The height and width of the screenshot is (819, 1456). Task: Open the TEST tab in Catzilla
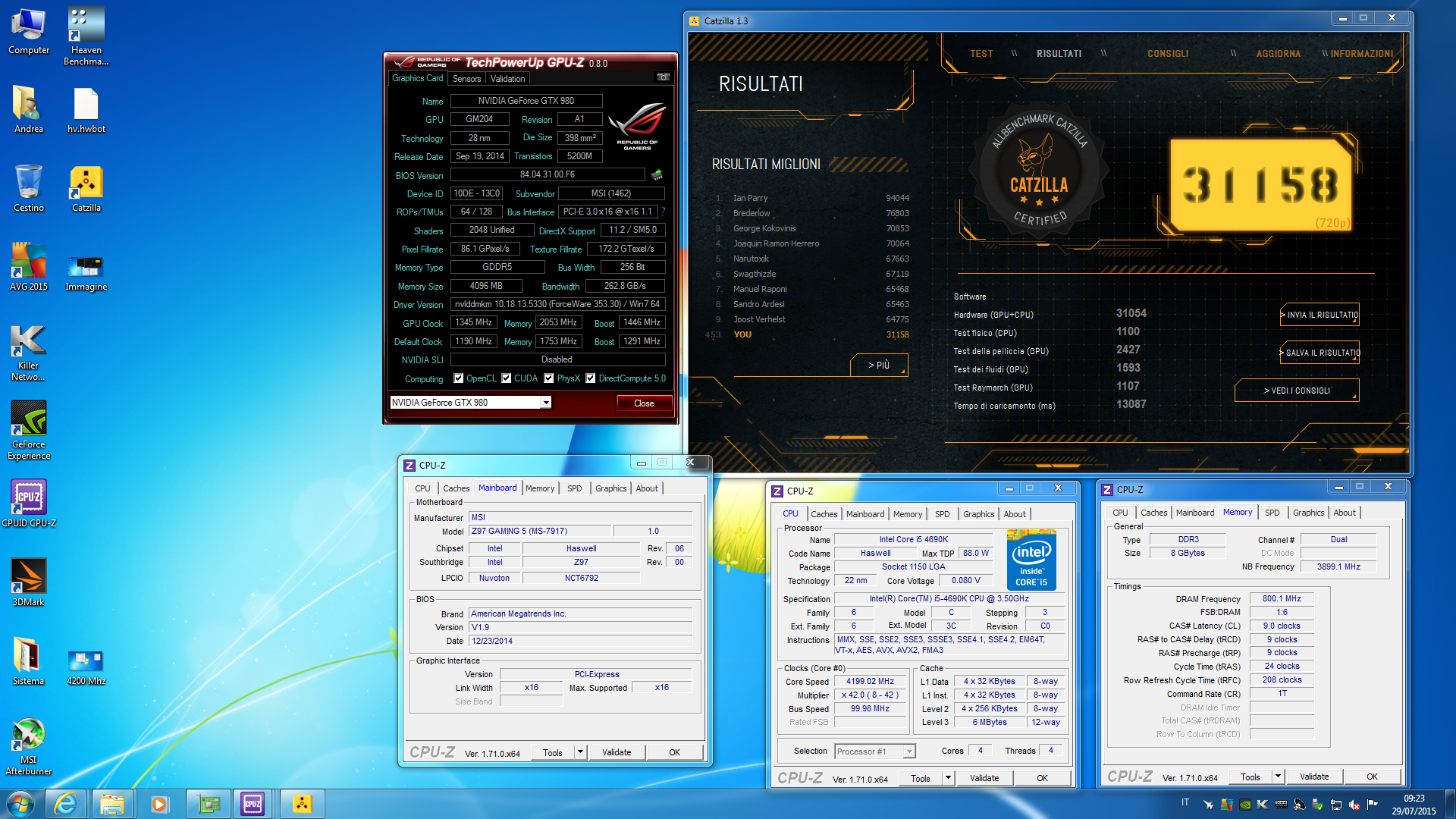tap(981, 54)
